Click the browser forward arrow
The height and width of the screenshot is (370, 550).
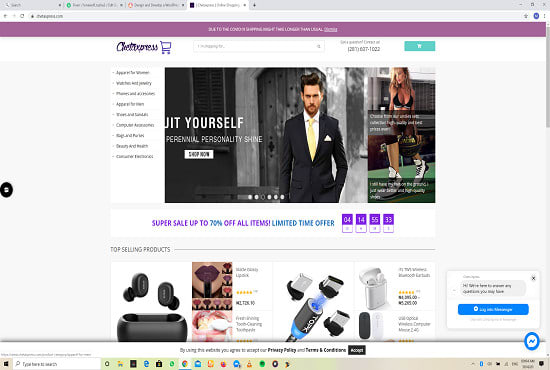pyautogui.click(x=14, y=16)
